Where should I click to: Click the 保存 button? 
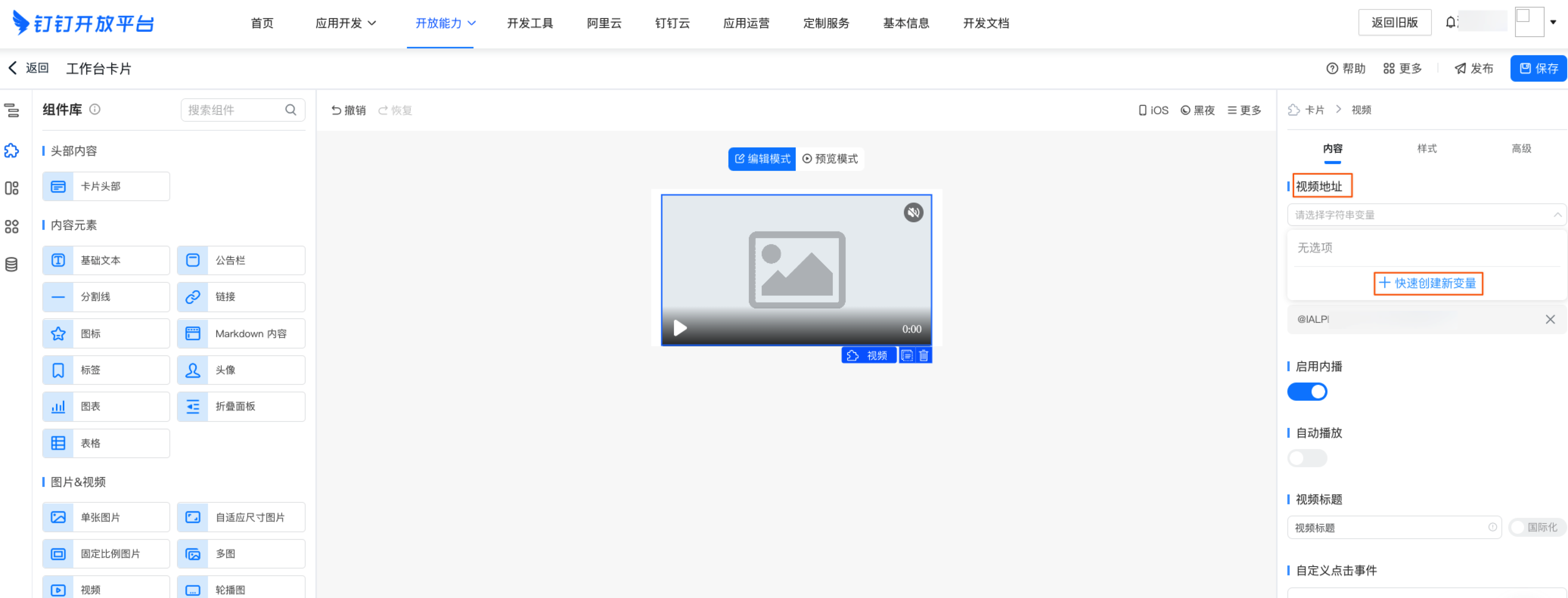pyautogui.click(x=1538, y=68)
